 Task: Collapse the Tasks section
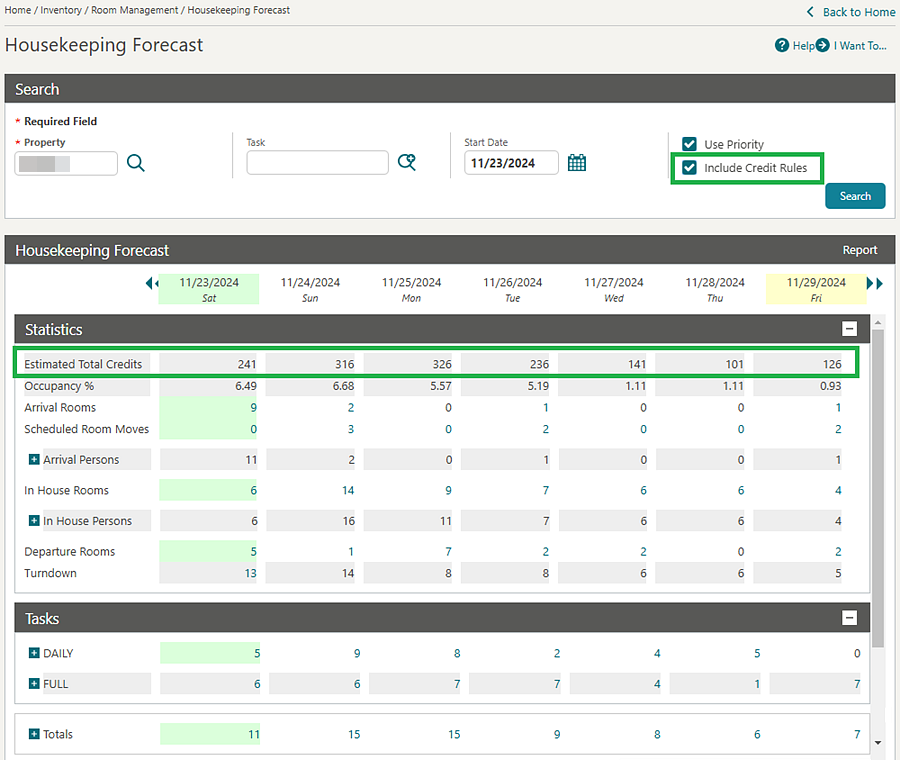849,618
